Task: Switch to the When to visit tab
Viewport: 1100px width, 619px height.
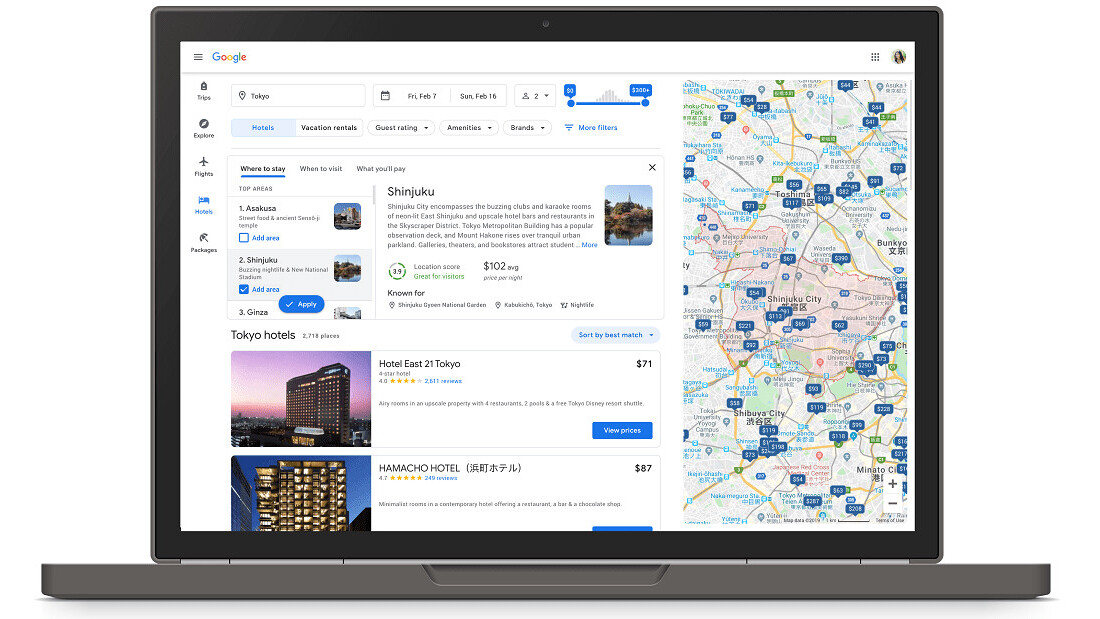Action: pyautogui.click(x=320, y=169)
